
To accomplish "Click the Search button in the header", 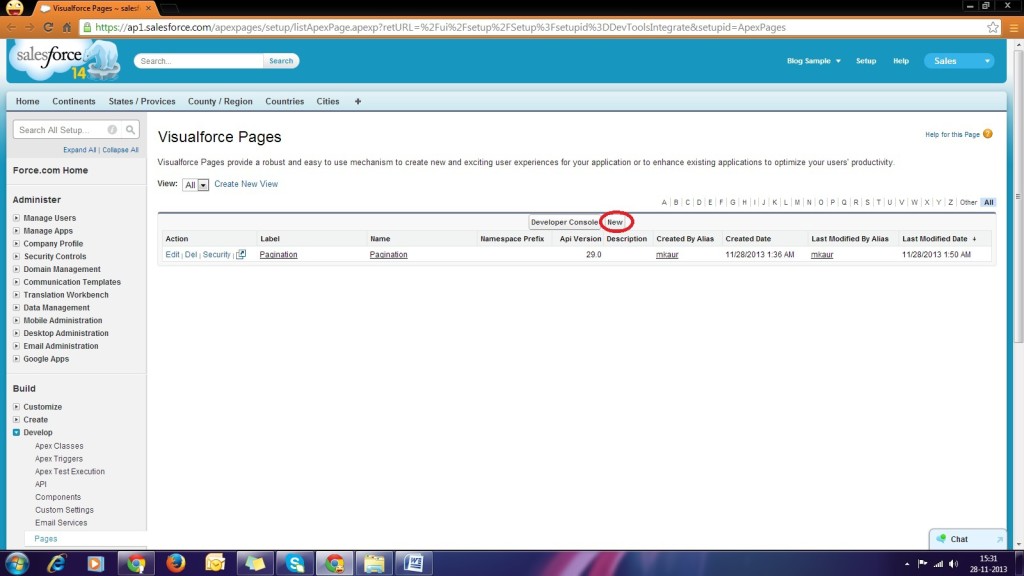I will pos(281,61).
